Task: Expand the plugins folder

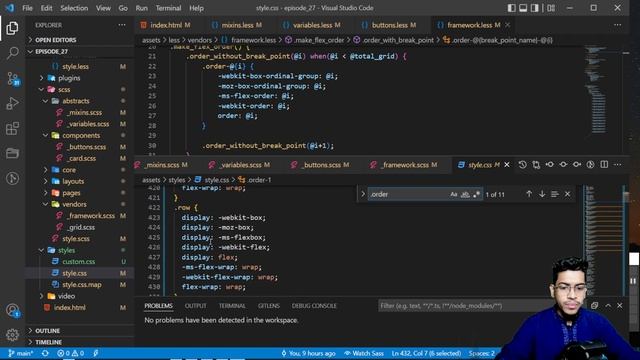Action: coord(69,78)
